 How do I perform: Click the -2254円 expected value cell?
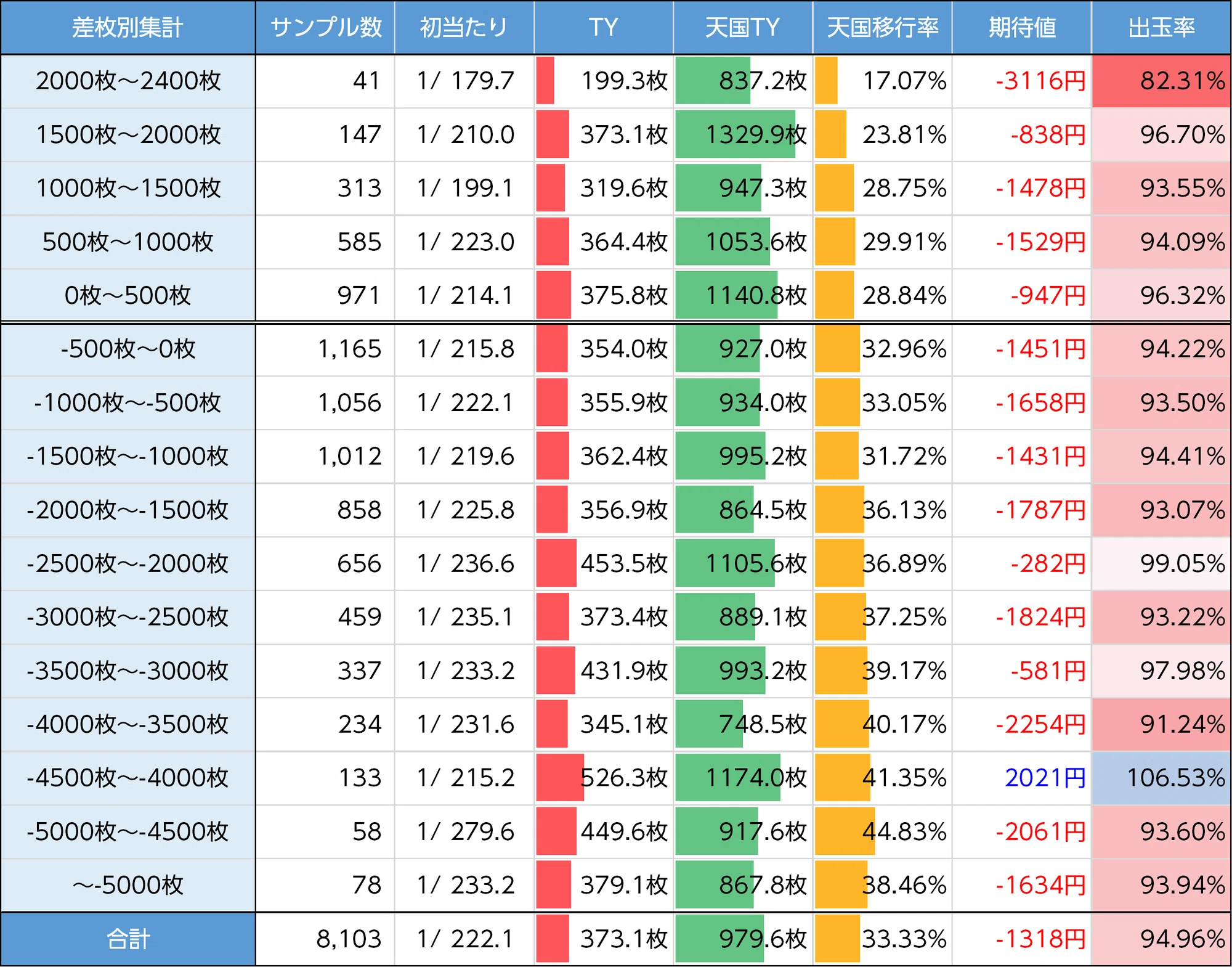pyautogui.click(x=1021, y=724)
